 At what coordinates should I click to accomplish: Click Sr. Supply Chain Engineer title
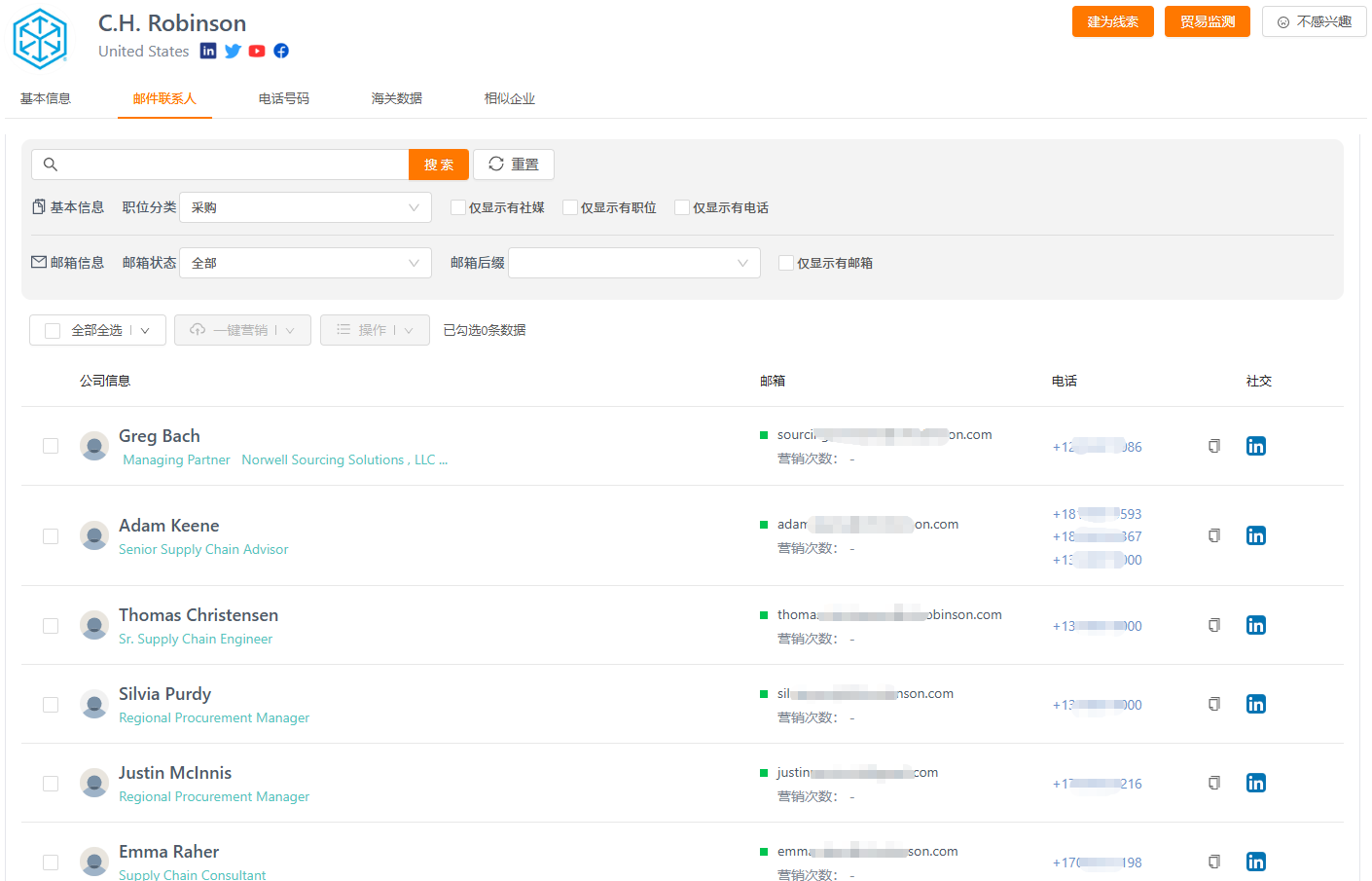(x=196, y=639)
